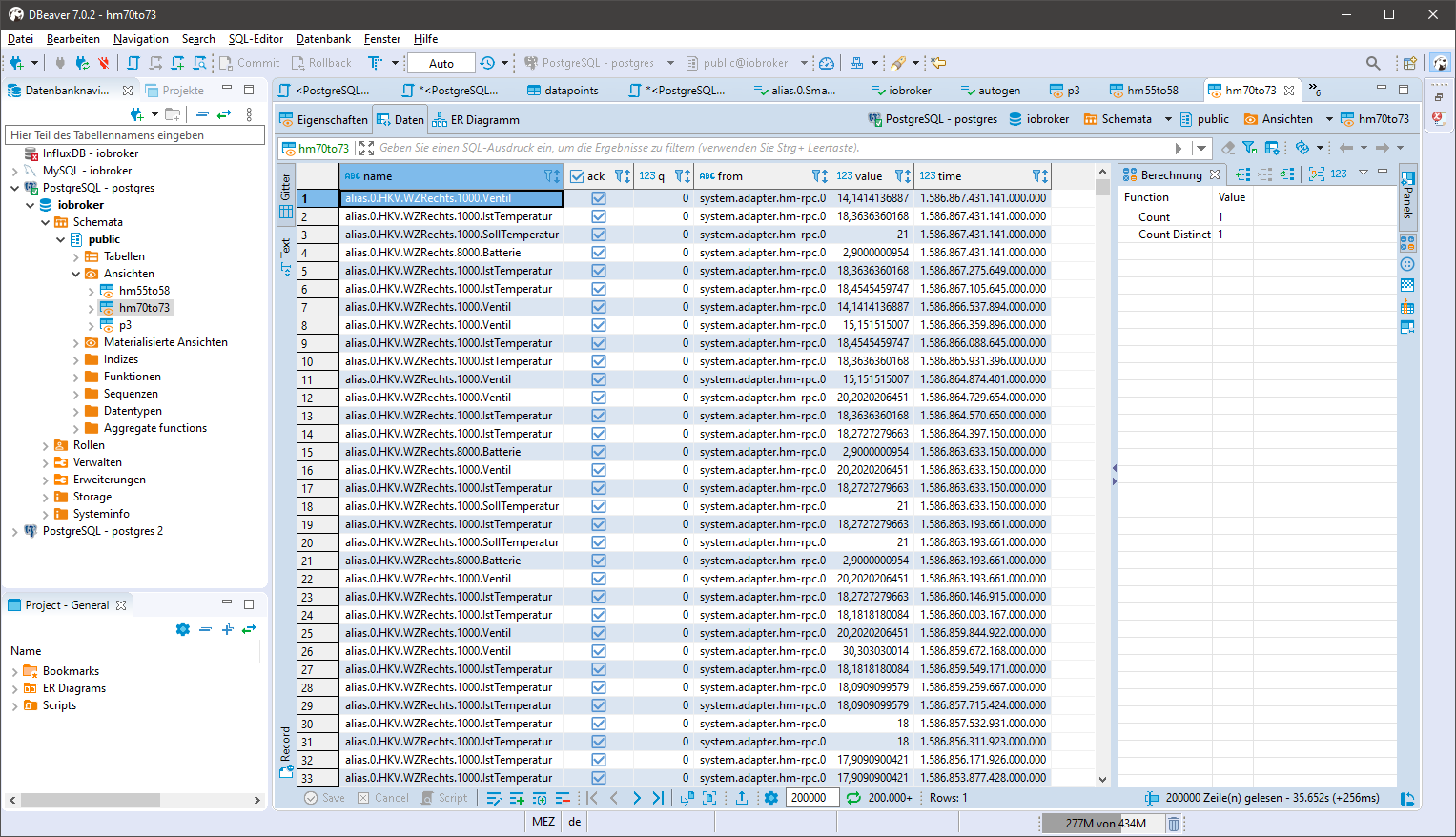Image resolution: width=1456 pixels, height=837 pixels.
Task: Collapse the PostgreSQL - postgres tree node
Action: (x=14, y=188)
